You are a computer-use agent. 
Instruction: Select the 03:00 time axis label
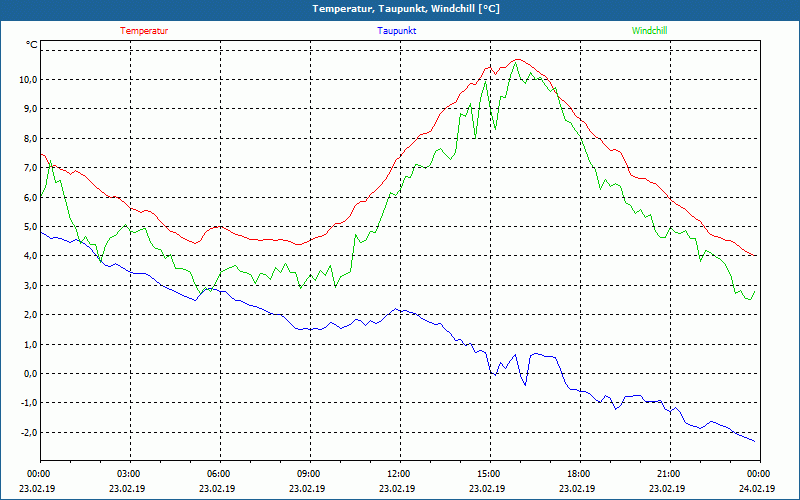[129, 474]
